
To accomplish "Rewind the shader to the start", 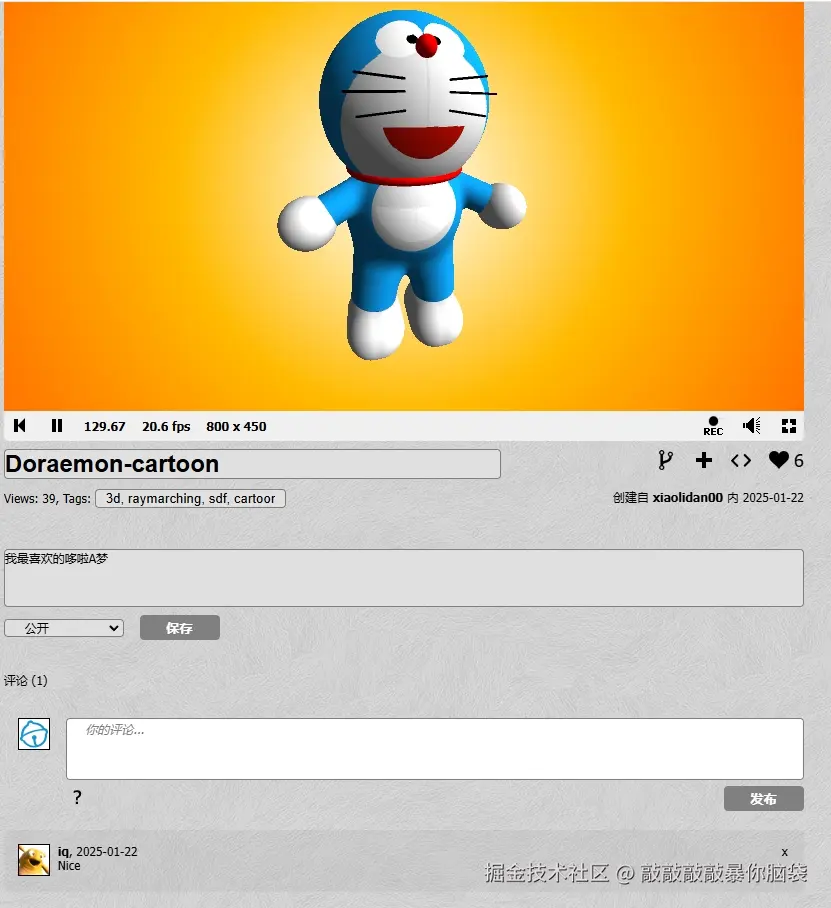I will point(20,426).
